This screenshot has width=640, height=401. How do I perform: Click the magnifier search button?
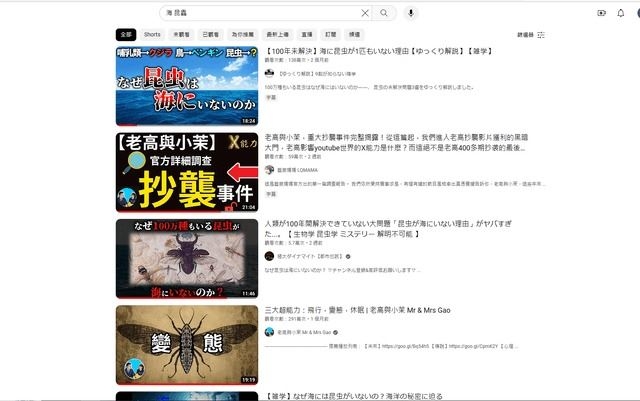click(x=384, y=13)
